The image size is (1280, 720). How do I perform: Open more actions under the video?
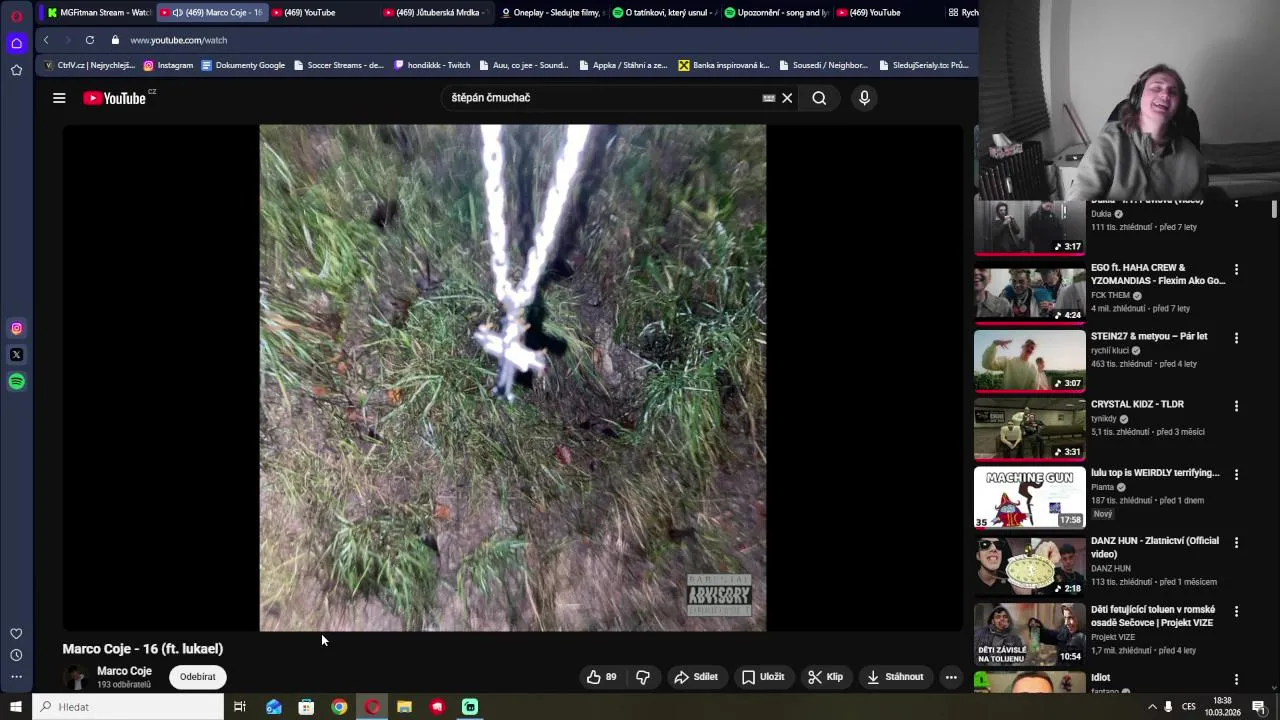[951, 677]
